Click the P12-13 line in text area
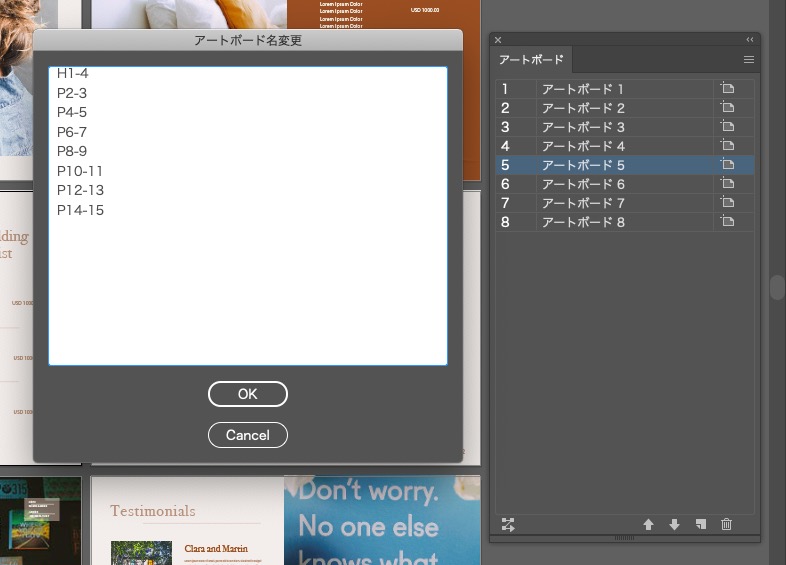Viewport: 786px width, 565px height. (x=80, y=191)
